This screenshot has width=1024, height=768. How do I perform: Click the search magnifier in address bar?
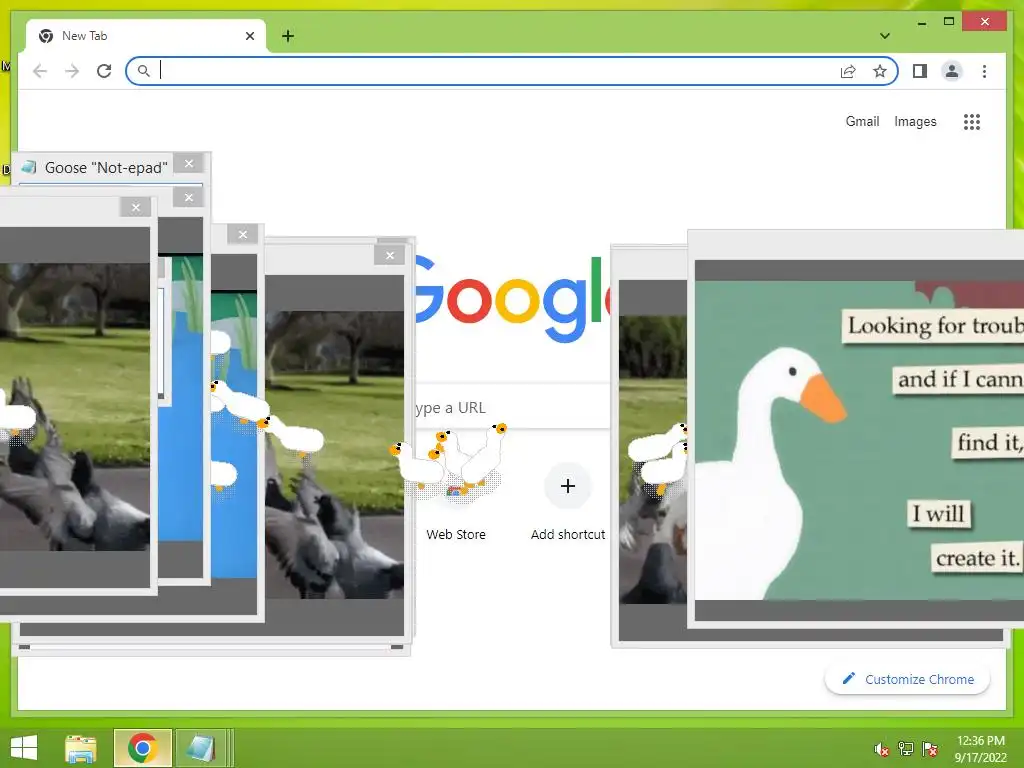pos(144,71)
